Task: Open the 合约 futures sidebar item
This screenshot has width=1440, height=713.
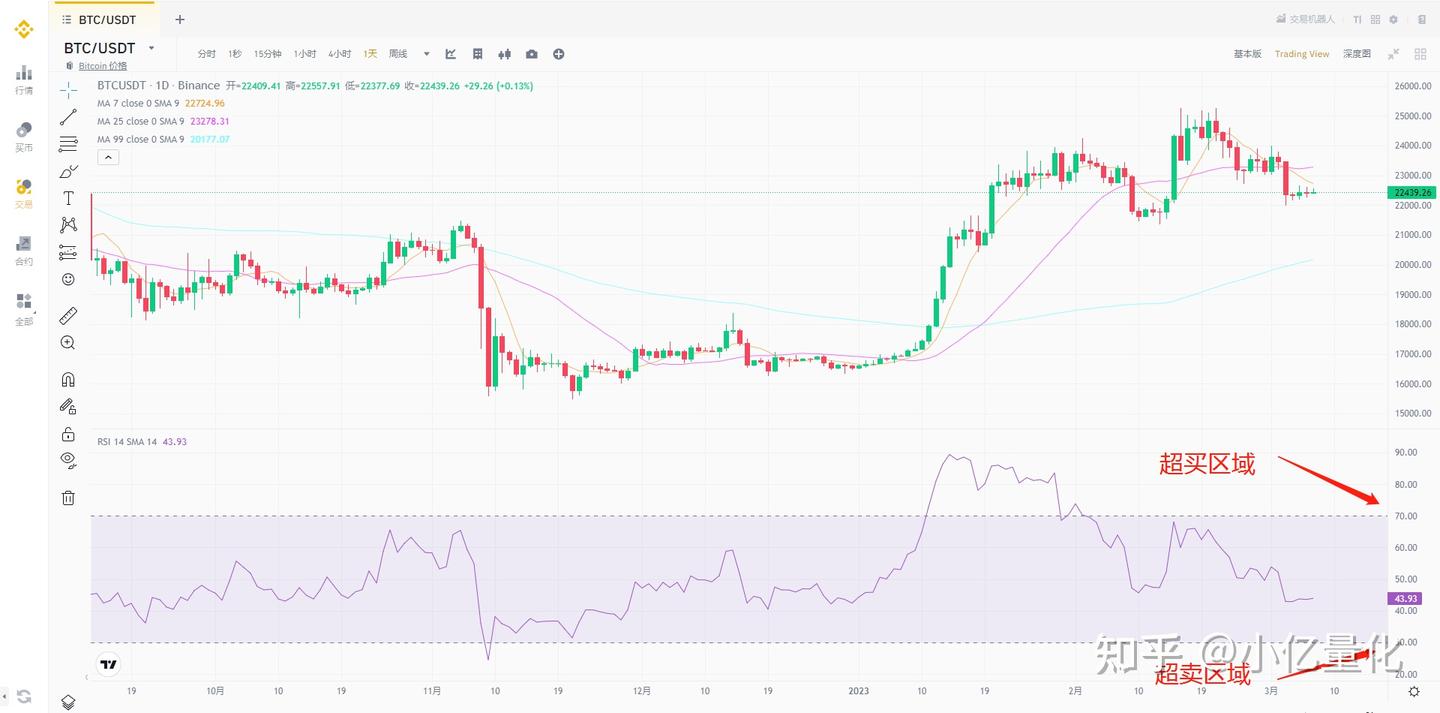Action: [23, 251]
